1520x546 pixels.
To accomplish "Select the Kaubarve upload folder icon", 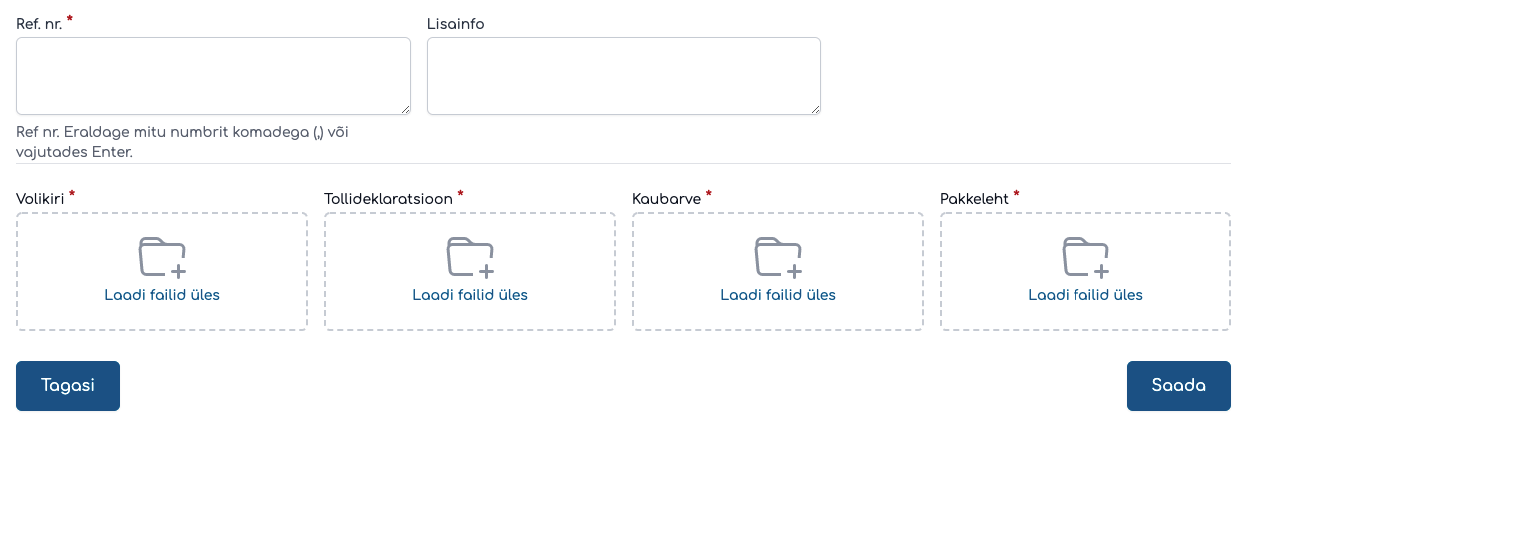I will point(778,257).
